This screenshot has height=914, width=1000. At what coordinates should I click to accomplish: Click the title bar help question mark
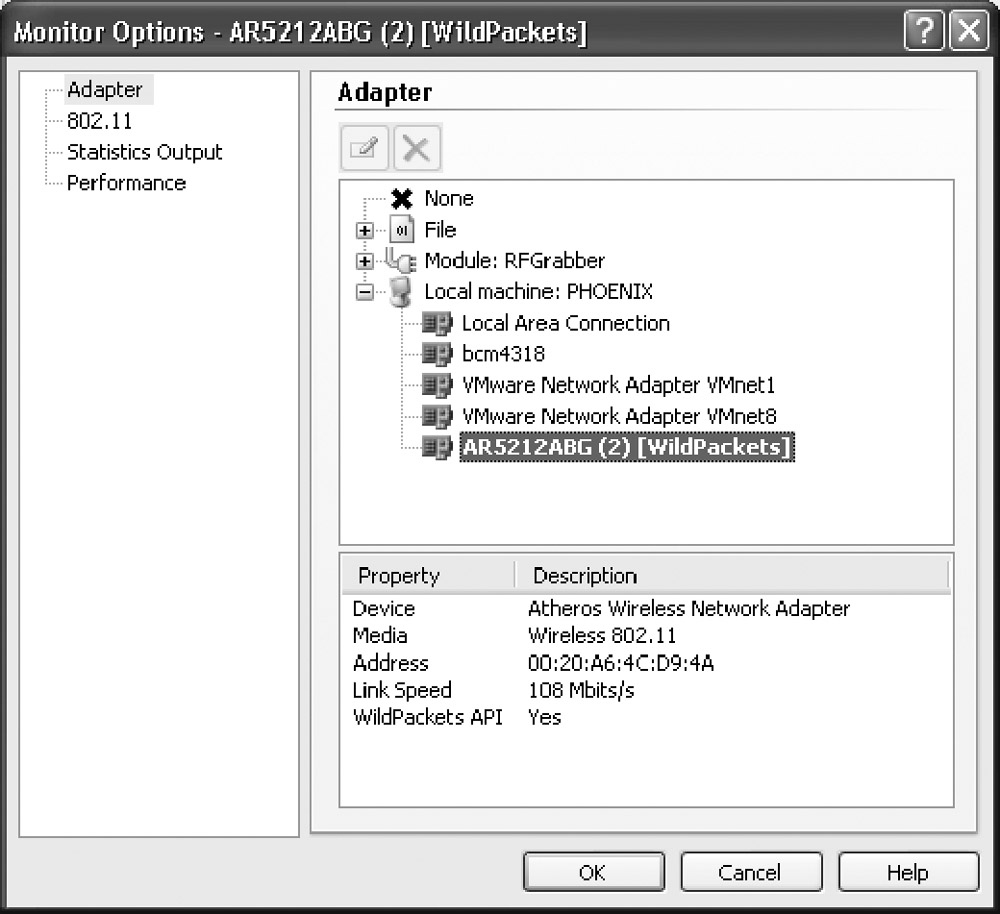(923, 31)
